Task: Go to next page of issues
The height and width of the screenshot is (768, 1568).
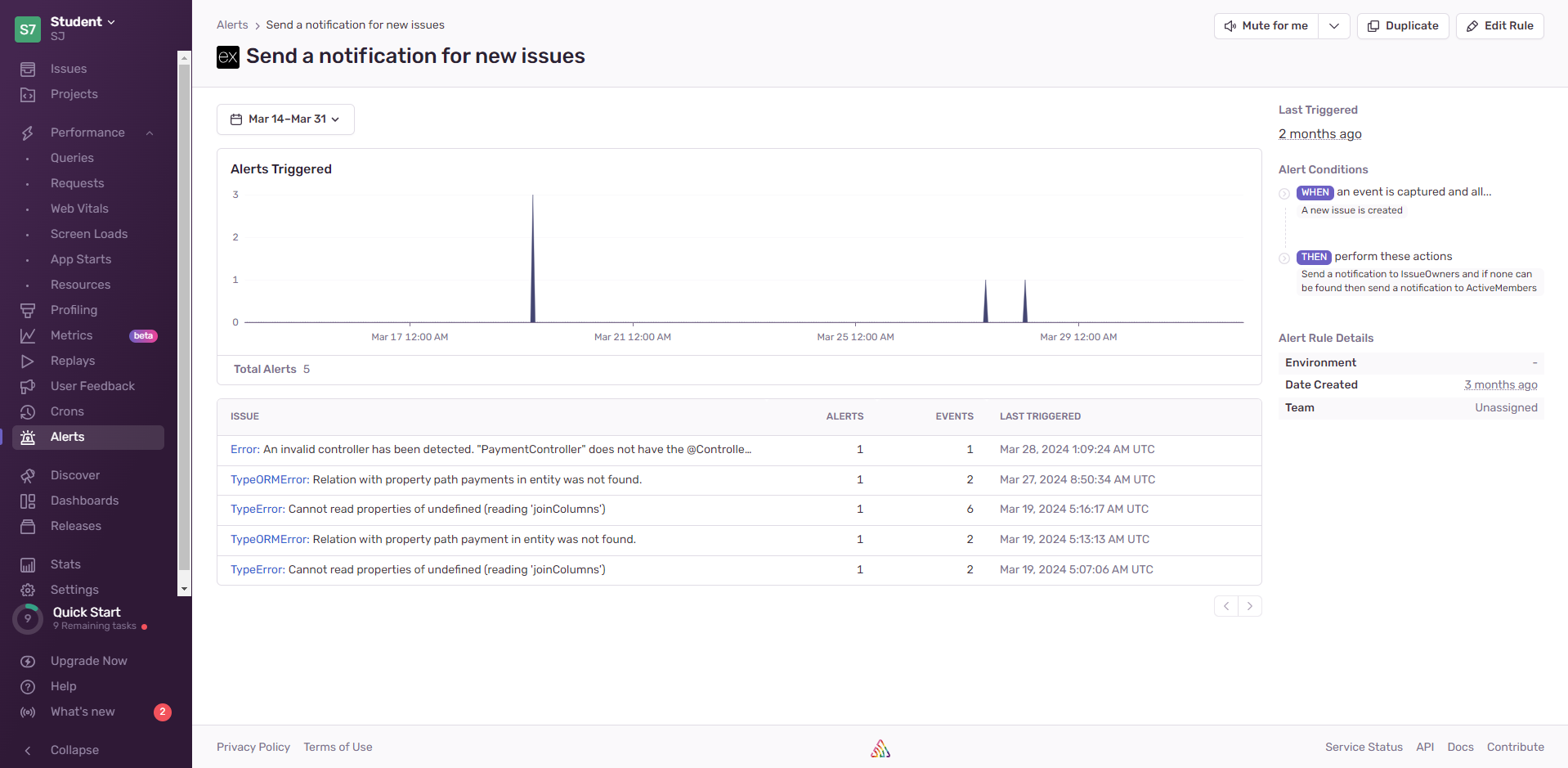Action: 1249,606
